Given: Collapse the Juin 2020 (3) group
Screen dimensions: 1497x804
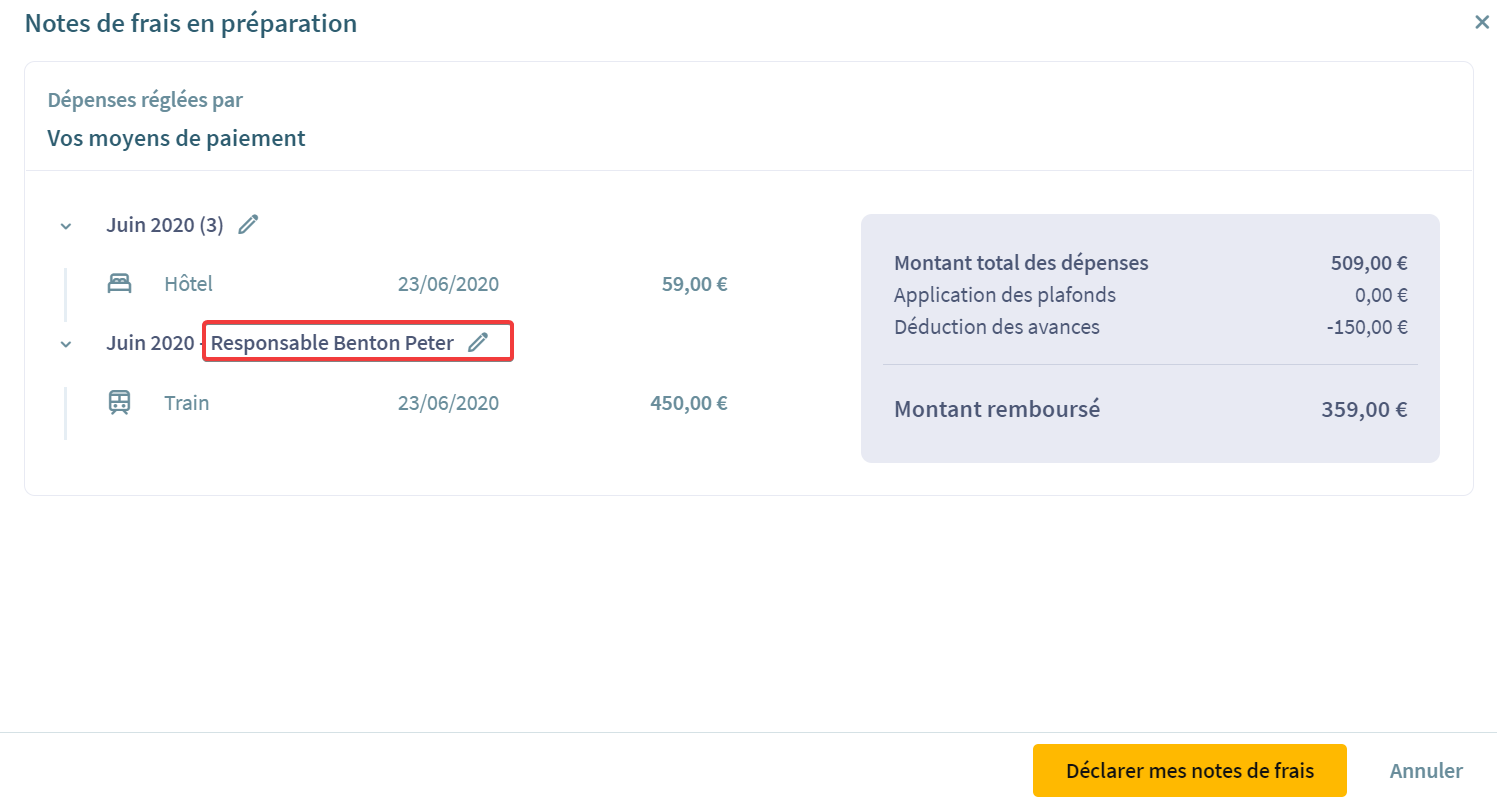Looking at the screenshot, I should coord(66,226).
